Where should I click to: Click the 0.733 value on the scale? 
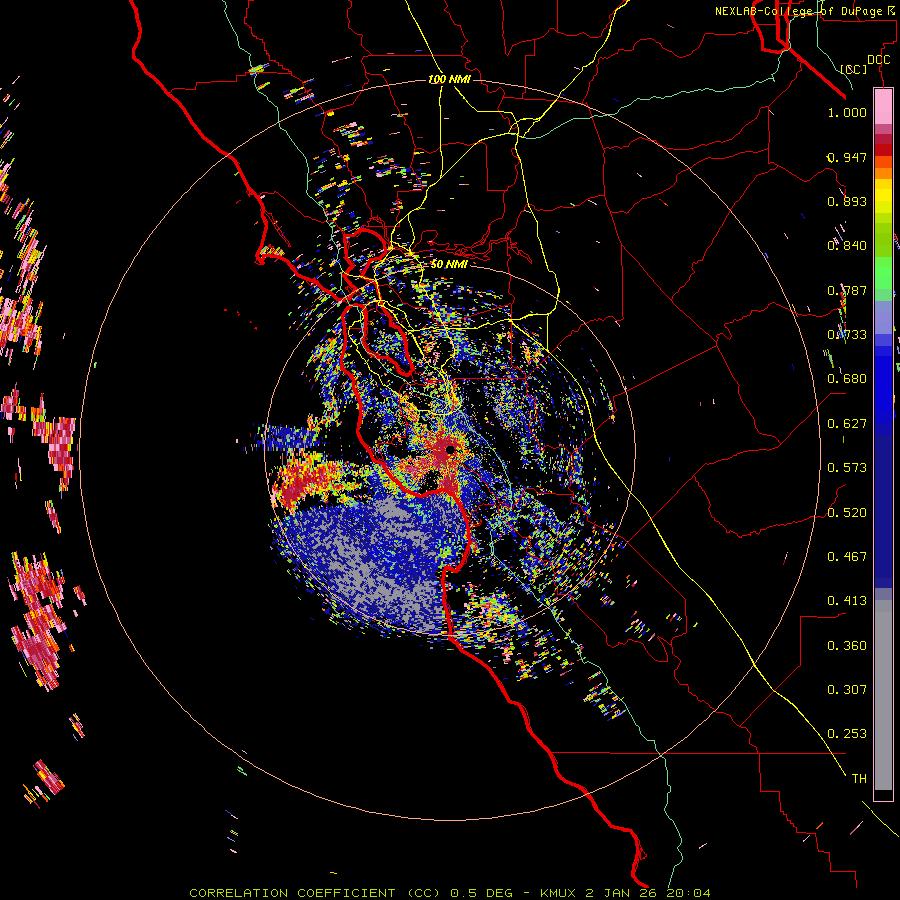[x=847, y=335]
